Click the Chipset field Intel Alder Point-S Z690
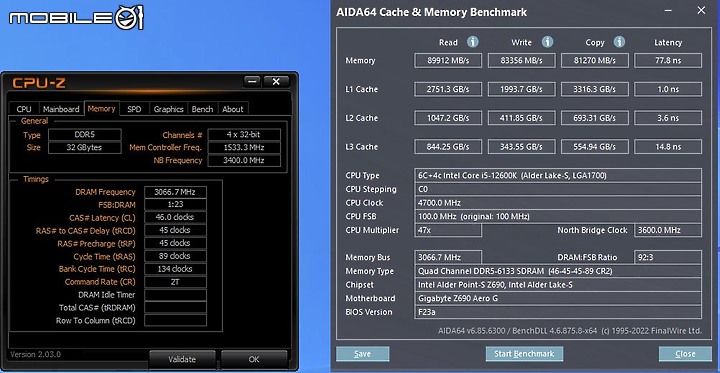Image resolution: width=720 pixels, height=373 pixels. (558, 285)
